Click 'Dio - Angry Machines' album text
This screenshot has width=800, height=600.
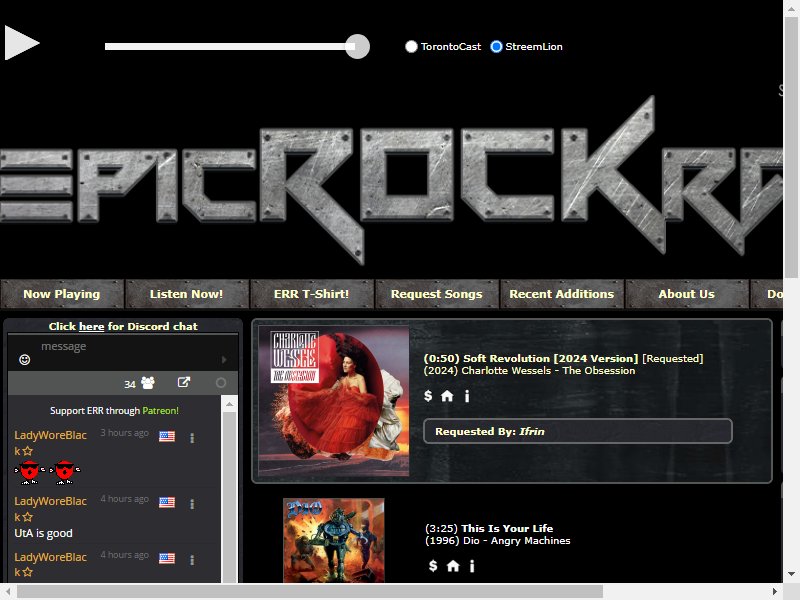(516, 540)
